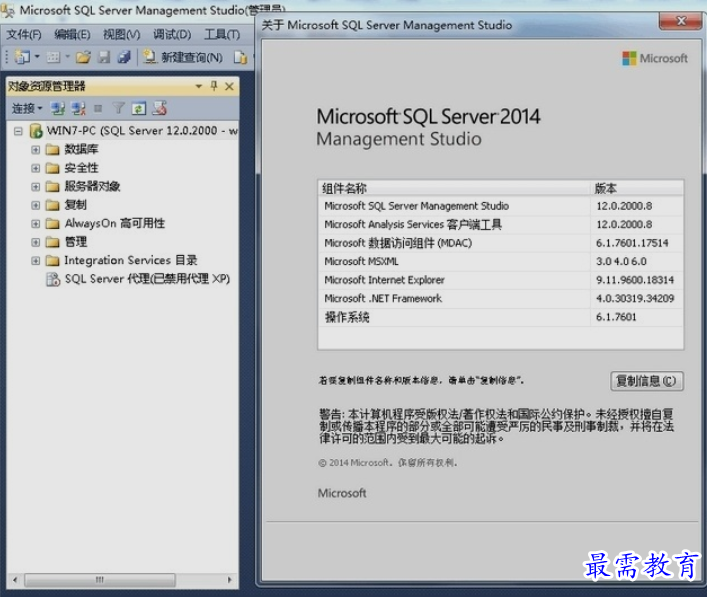
Task: Select the 数据库 tree item
Action: coord(81,149)
